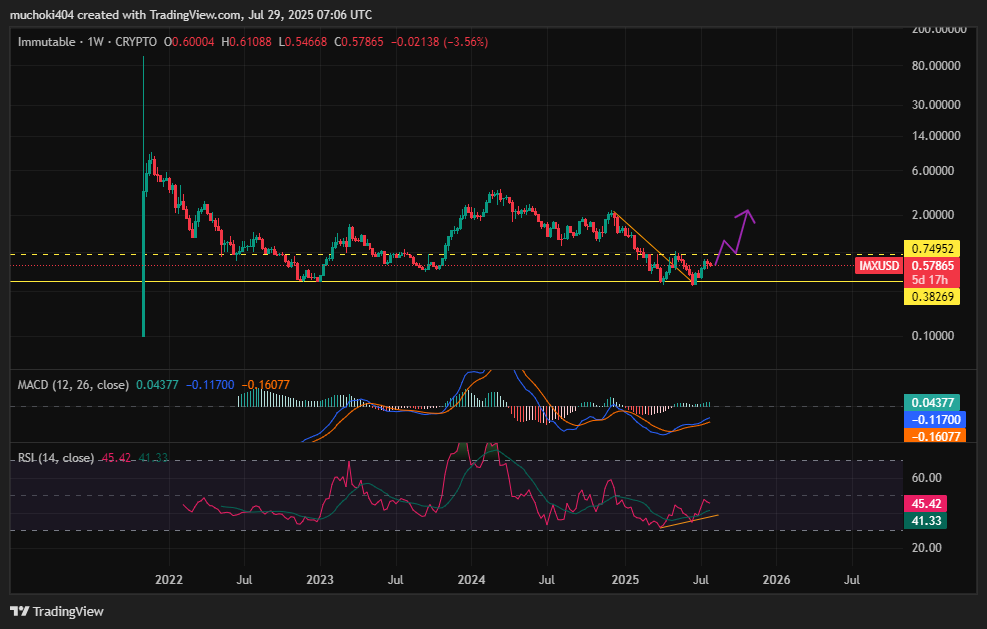Click the 14.00000 price scale label
The height and width of the screenshot is (629, 987).
tap(936, 136)
